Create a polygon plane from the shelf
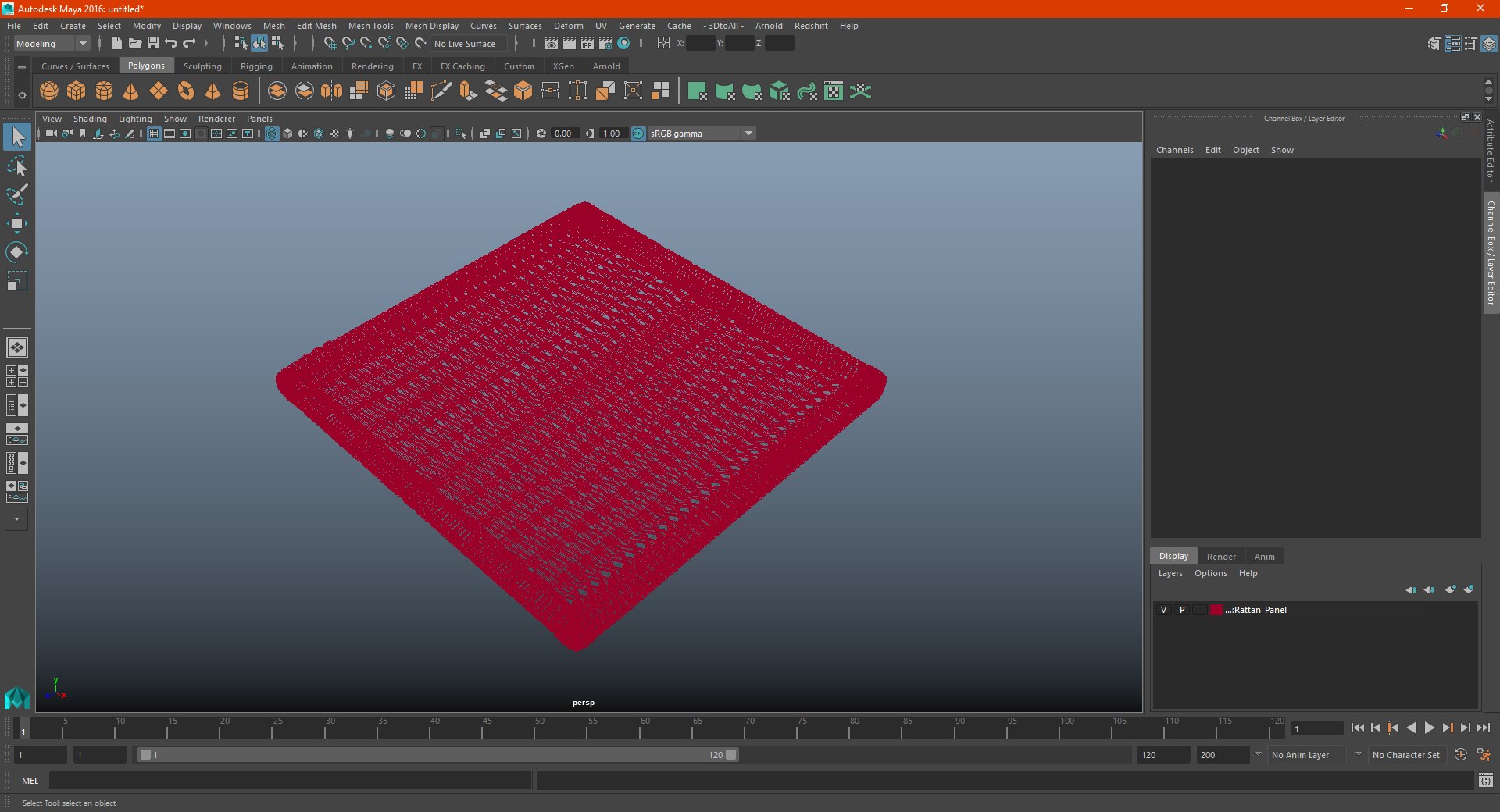The width and height of the screenshot is (1500, 812). click(159, 91)
